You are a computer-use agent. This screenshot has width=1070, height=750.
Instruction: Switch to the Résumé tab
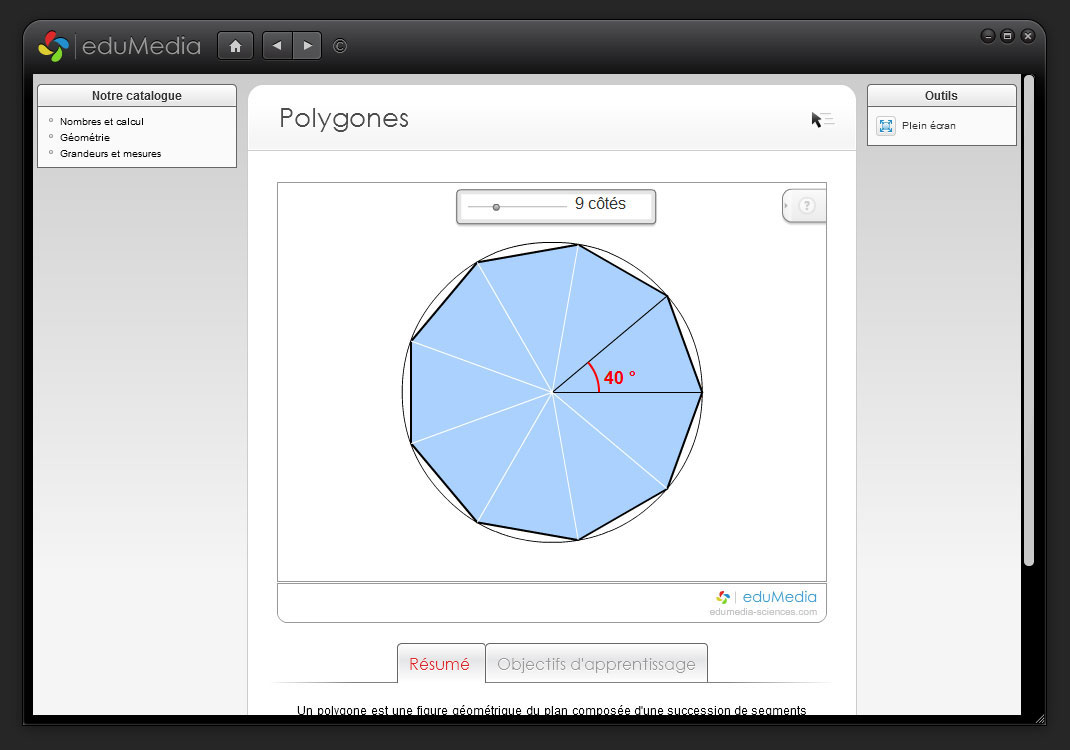(440, 664)
